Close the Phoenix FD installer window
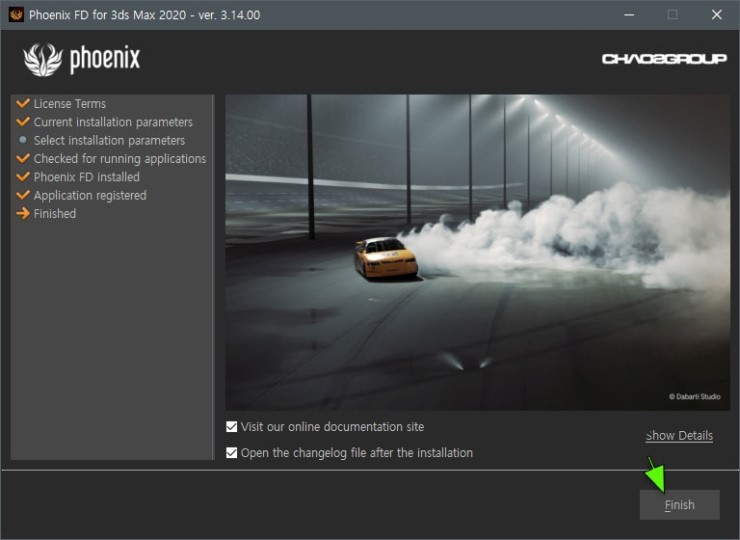This screenshot has height=540, width=740. [716, 15]
